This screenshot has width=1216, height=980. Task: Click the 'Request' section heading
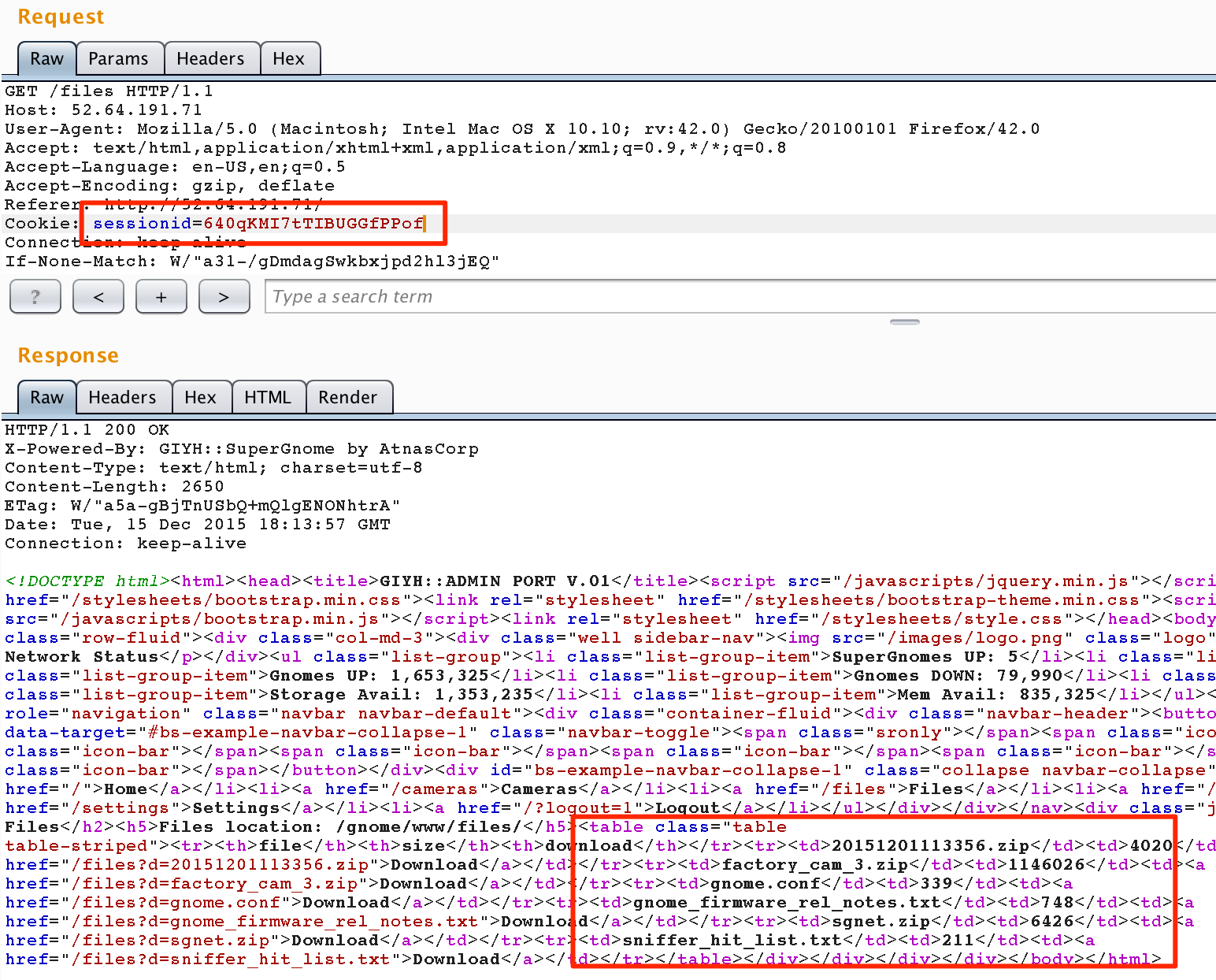point(61,17)
